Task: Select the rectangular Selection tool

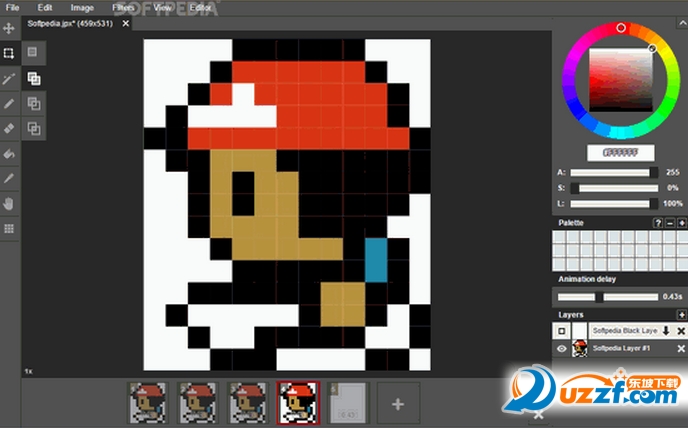Action: tap(9, 53)
